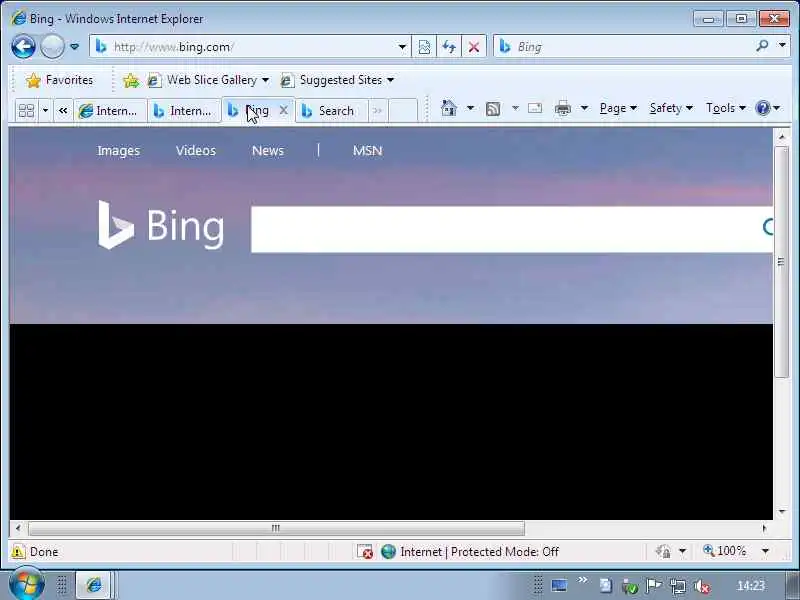Open the tab list dropdown arrow
This screenshot has height=600, width=800.
coord(45,110)
